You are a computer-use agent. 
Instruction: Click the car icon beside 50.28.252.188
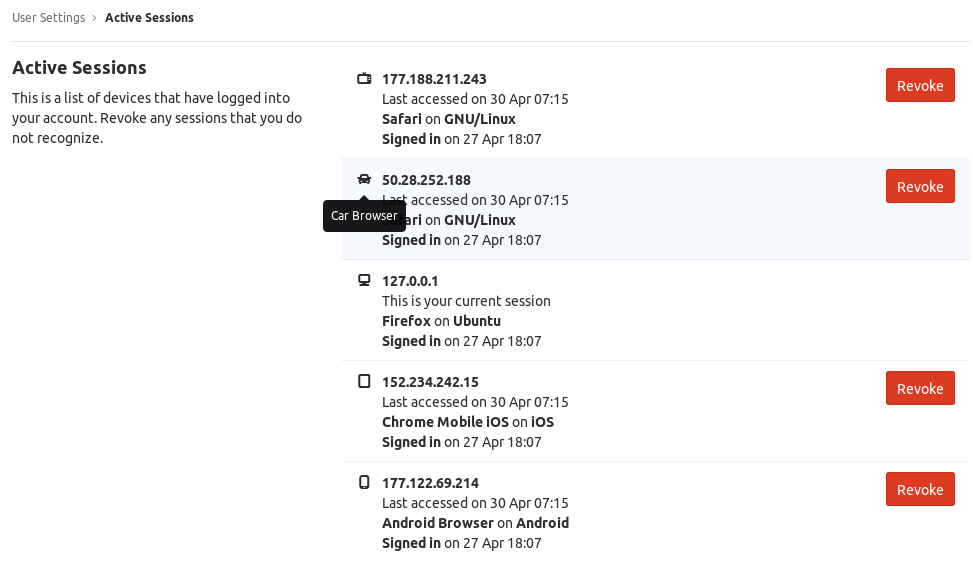tap(364, 180)
